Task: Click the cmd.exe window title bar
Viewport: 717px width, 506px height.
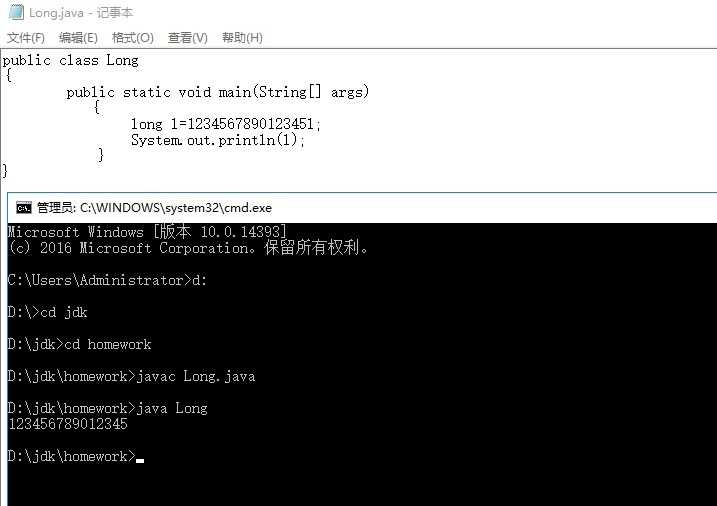Action: 362,208
